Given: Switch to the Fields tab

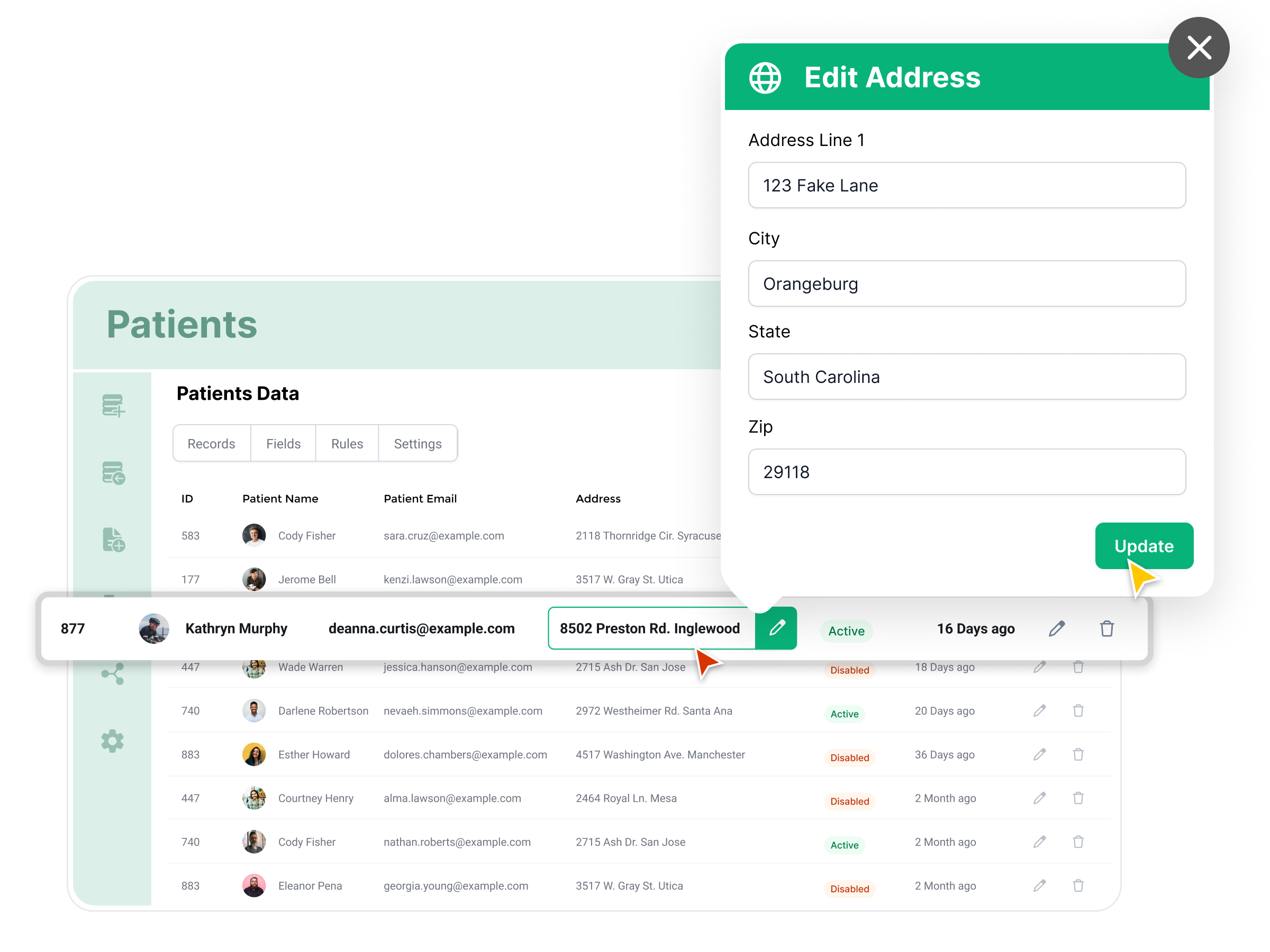Looking at the screenshot, I should click(282, 443).
